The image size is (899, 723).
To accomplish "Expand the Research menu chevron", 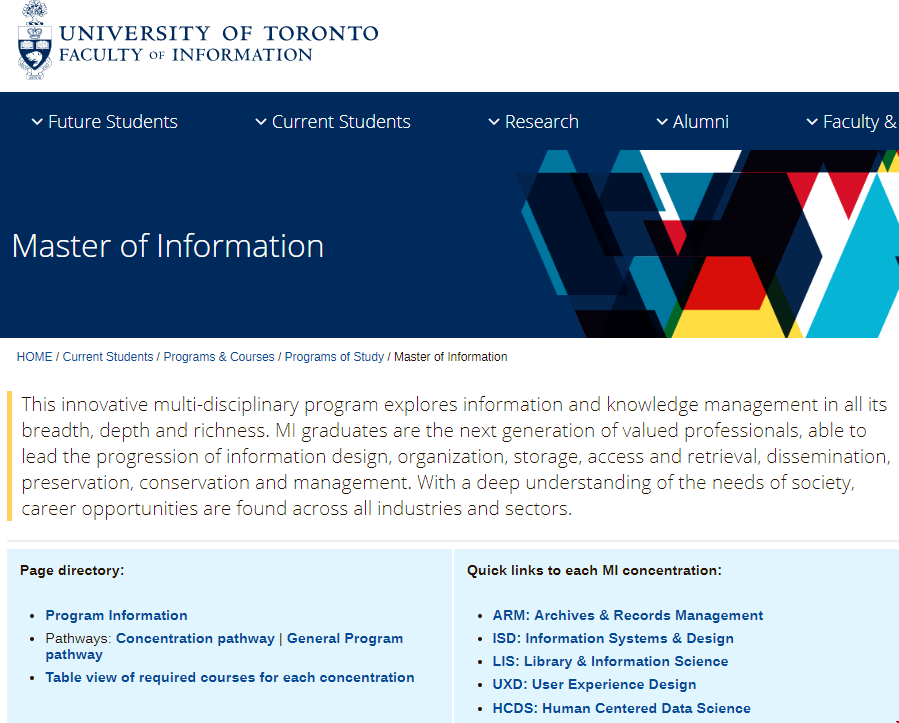I will pyautogui.click(x=494, y=122).
